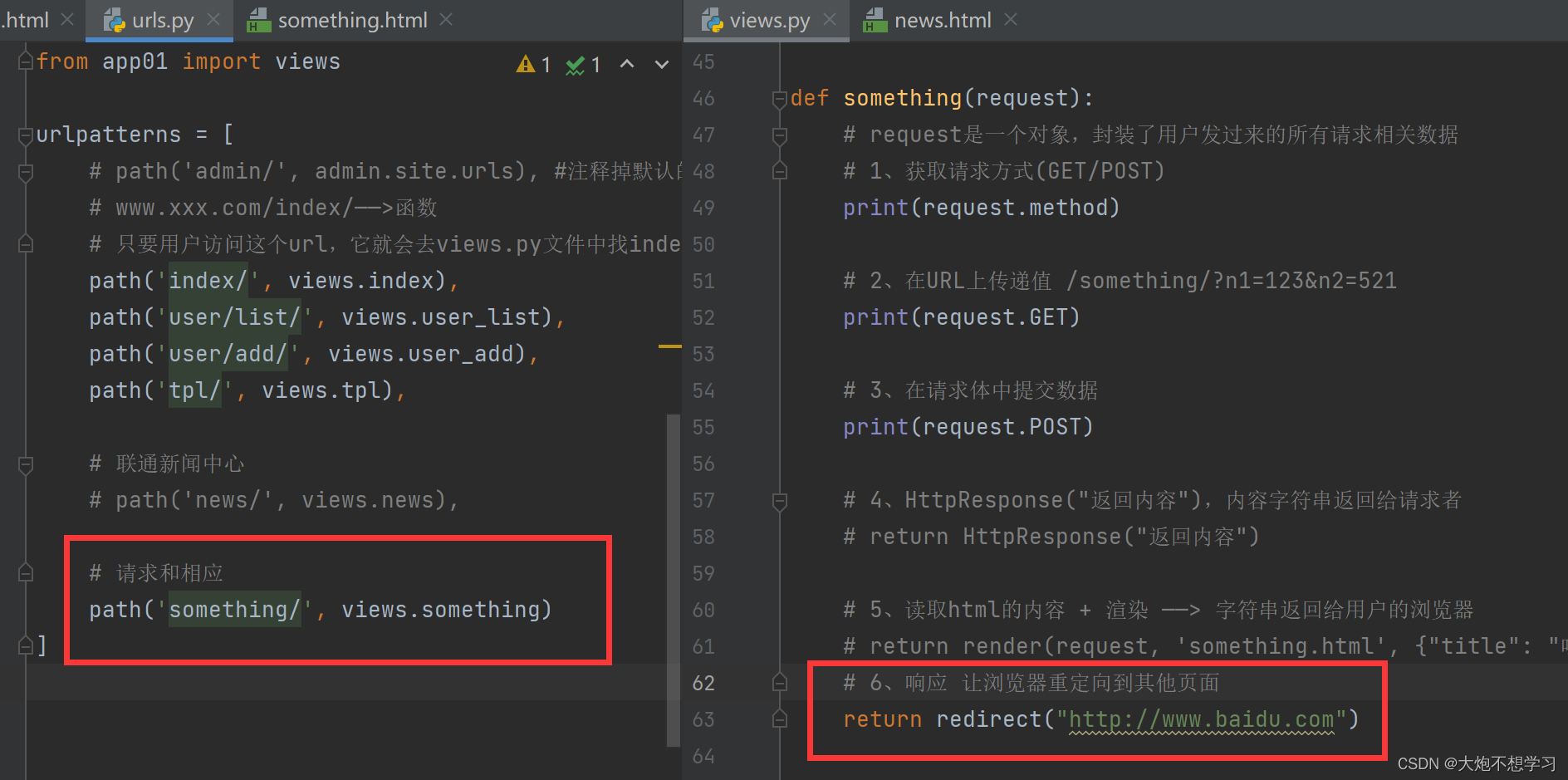
Task: Click the yellow warning stripe marker
Action: [669, 346]
